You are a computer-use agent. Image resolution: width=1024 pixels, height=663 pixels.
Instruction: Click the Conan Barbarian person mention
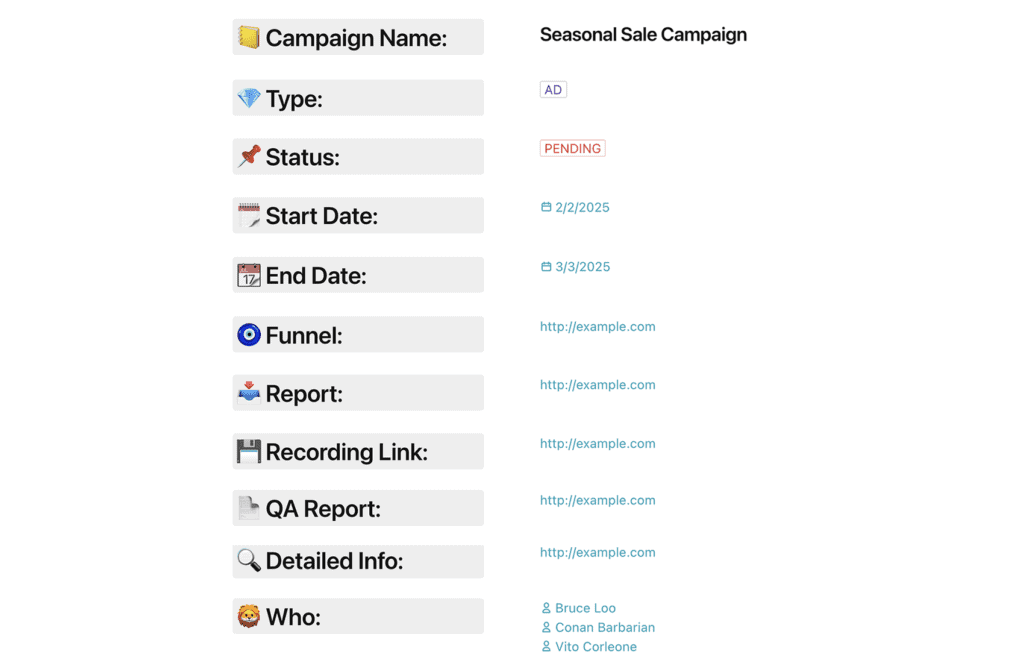pos(604,628)
